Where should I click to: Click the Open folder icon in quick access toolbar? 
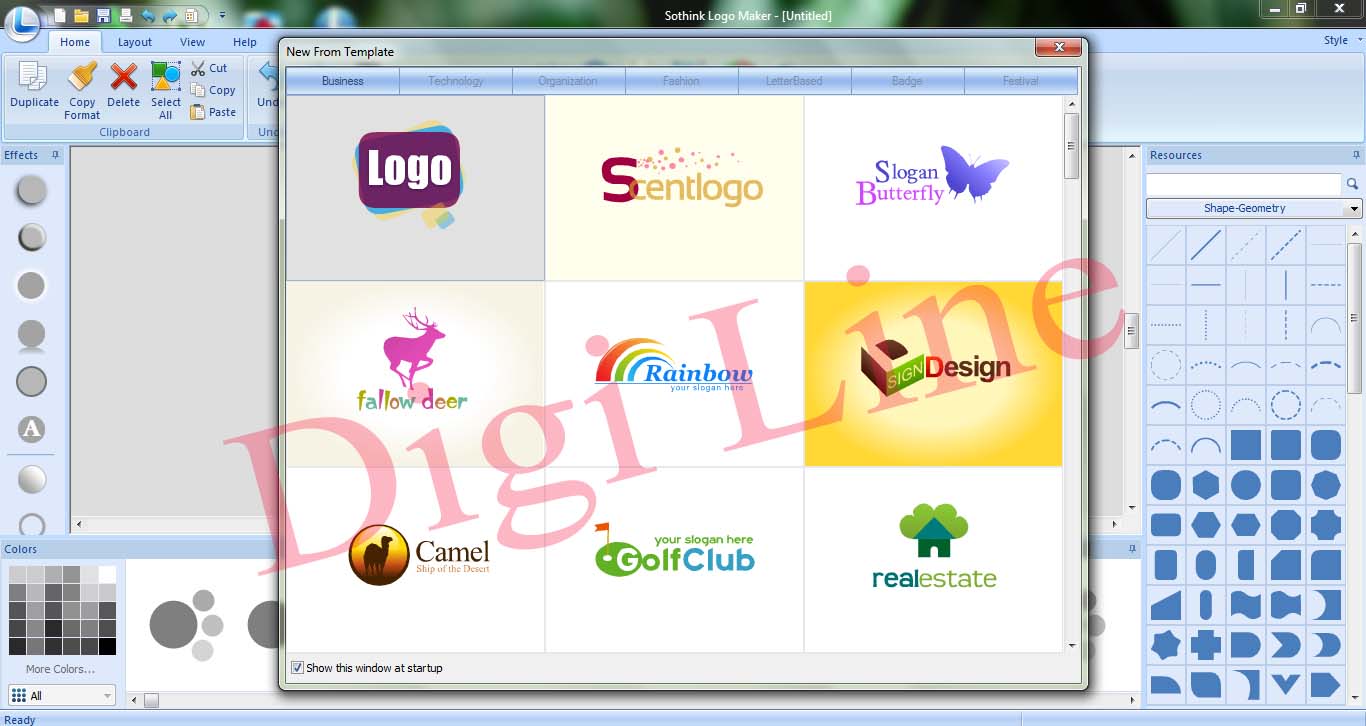82,15
